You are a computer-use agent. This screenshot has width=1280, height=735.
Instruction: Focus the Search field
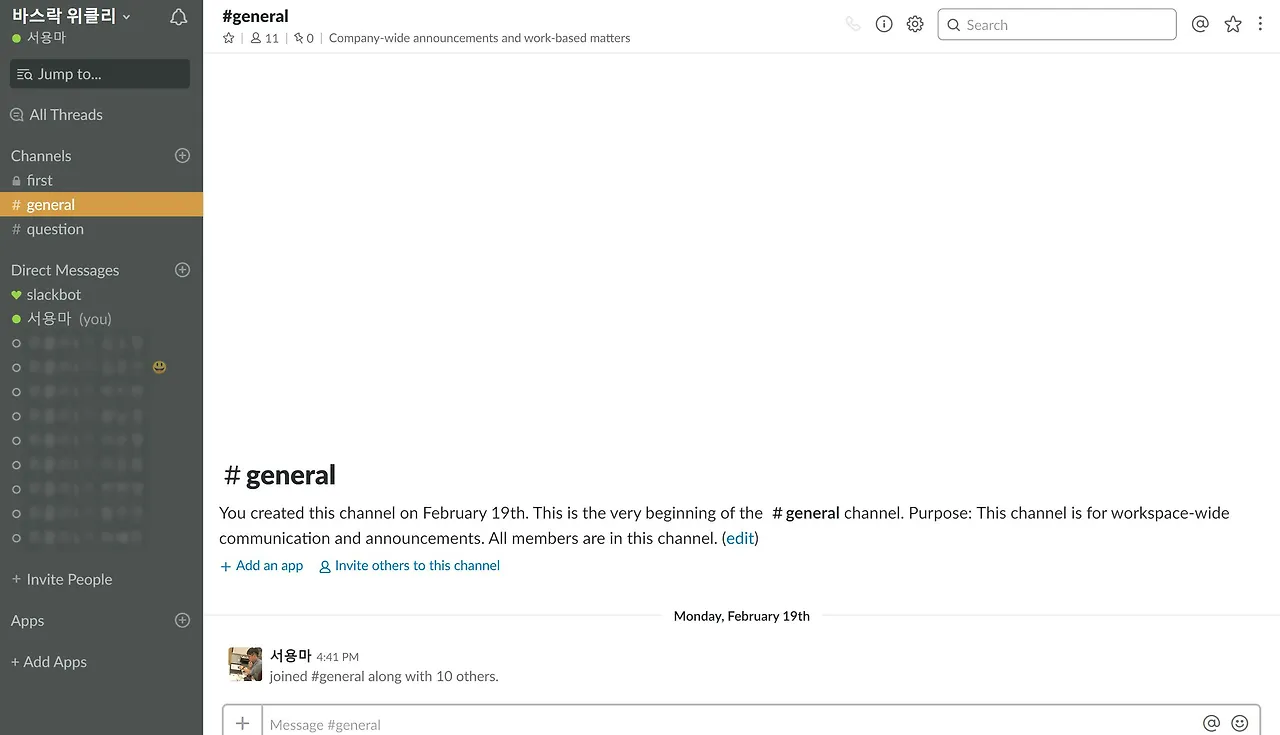point(1057,24)
